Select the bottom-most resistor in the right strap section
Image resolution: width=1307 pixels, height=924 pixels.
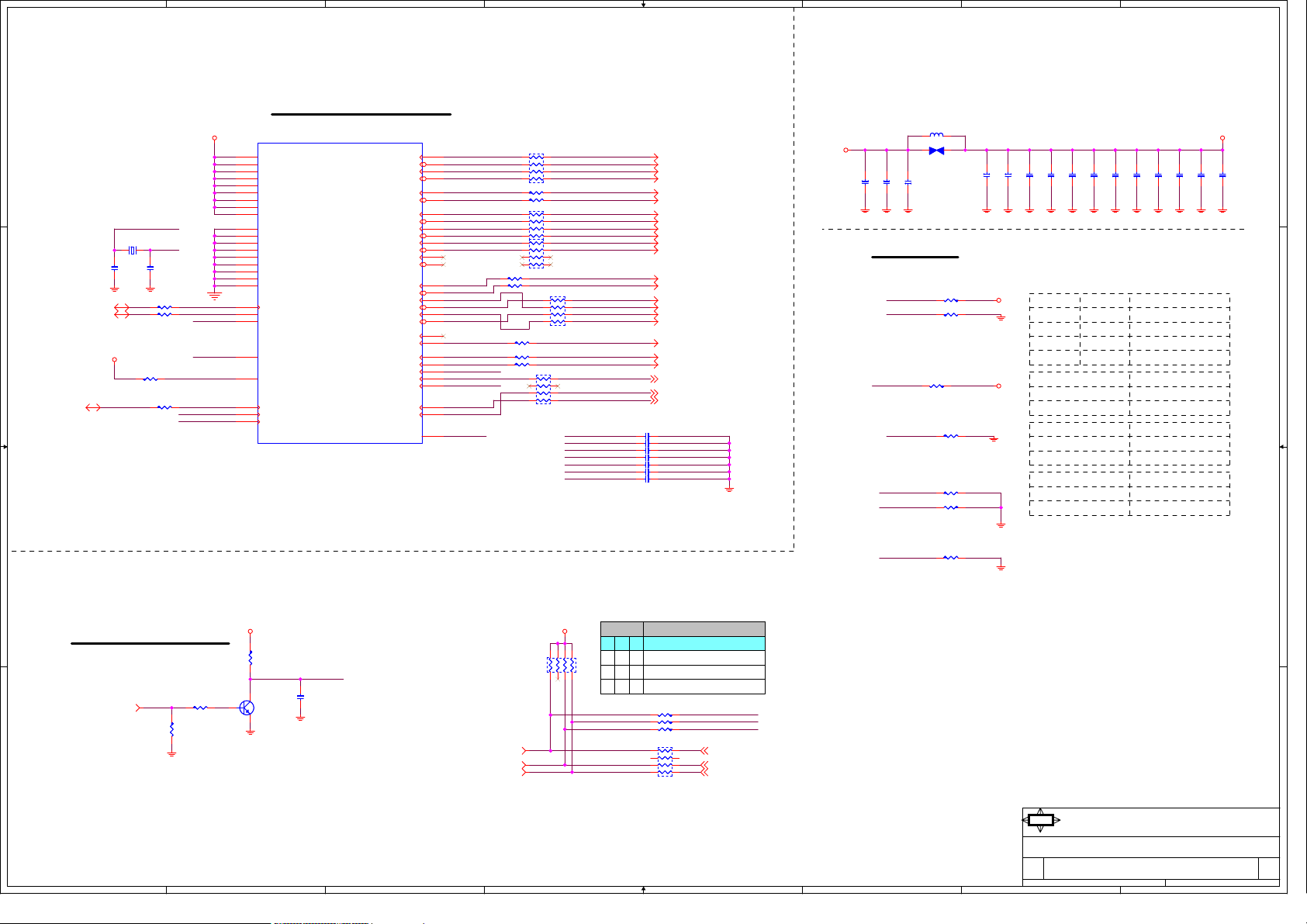pos(951,557)
